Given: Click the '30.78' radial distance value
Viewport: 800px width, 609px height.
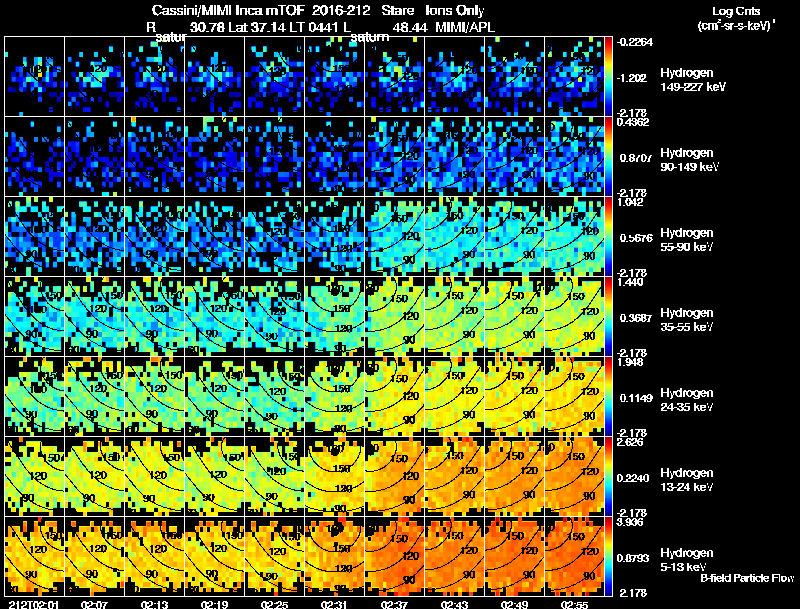Looking at the screenshot, I should 207,27.
